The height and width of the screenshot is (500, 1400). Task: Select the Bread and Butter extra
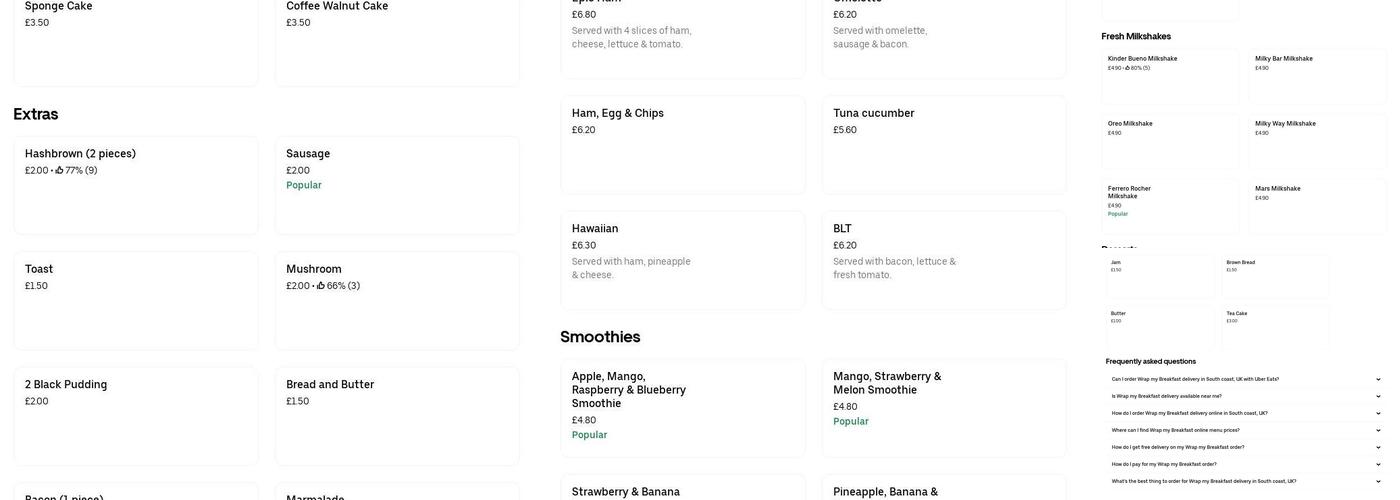pos(397,415)
